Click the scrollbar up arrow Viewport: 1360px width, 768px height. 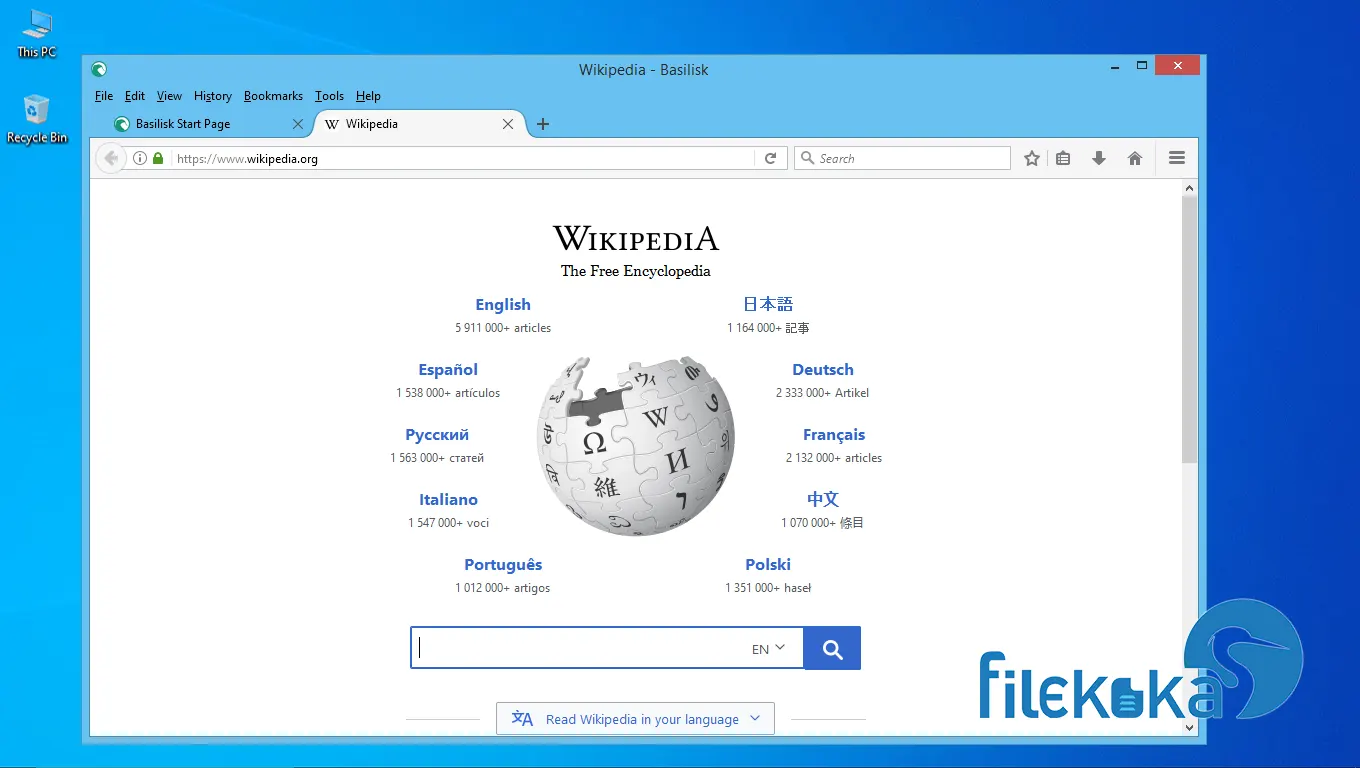[x=1189, y=188]
